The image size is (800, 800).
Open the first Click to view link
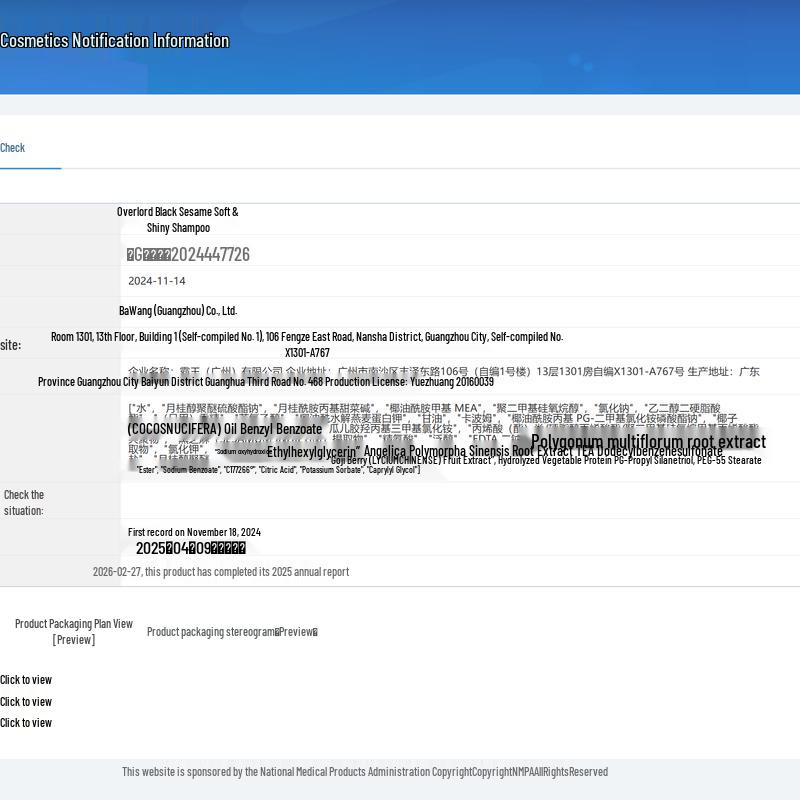pyautogui.click(x=26, y=680)
